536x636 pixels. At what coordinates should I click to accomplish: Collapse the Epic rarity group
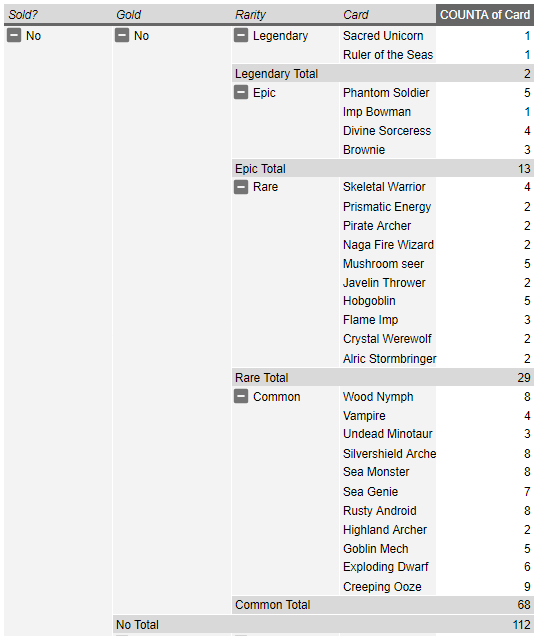[x=241, y=92]
